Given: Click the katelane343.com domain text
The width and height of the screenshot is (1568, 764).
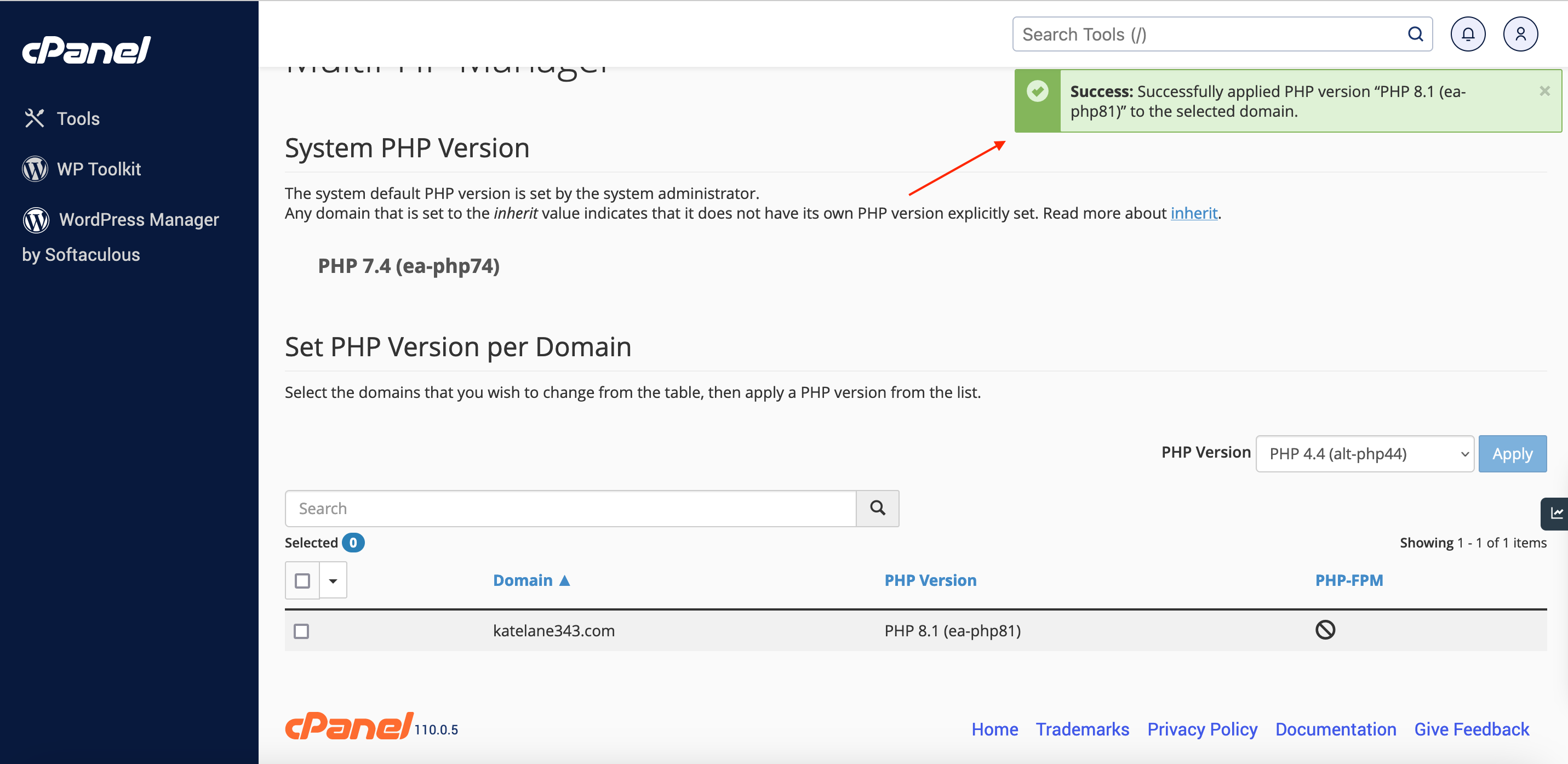Looking at the screenshot, I should click(553, 631).
